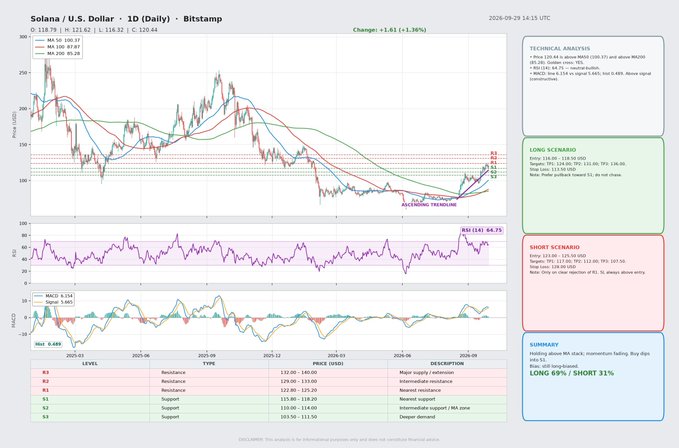Click the "Nearest resistance" description

pos(420,390)
